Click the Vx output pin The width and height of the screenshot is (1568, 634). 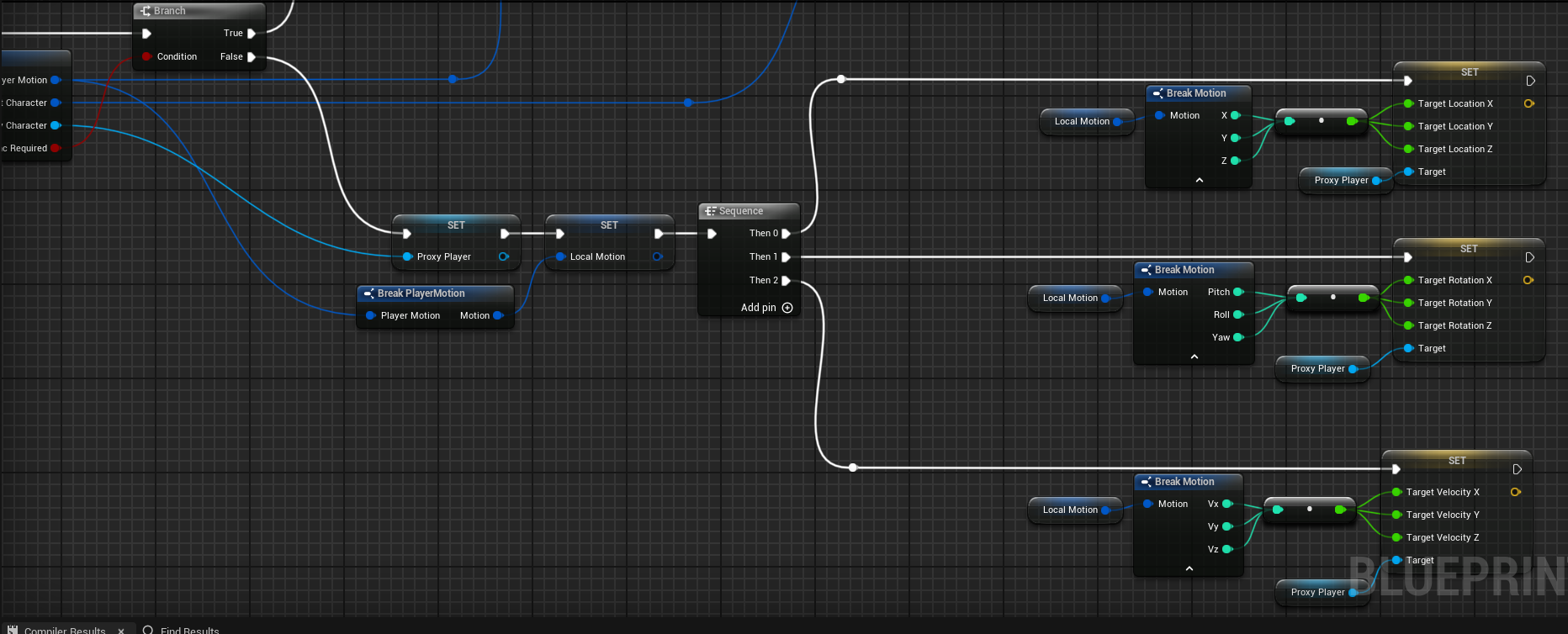click(x=1227, y=504)
